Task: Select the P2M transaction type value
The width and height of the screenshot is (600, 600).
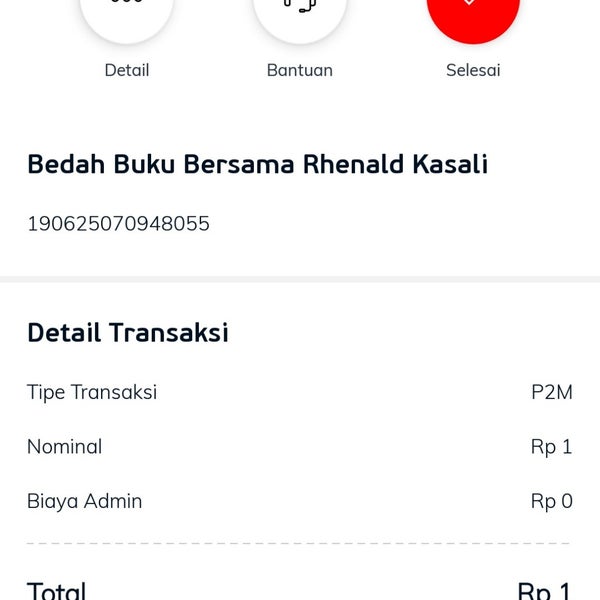Action: (552, 392)
